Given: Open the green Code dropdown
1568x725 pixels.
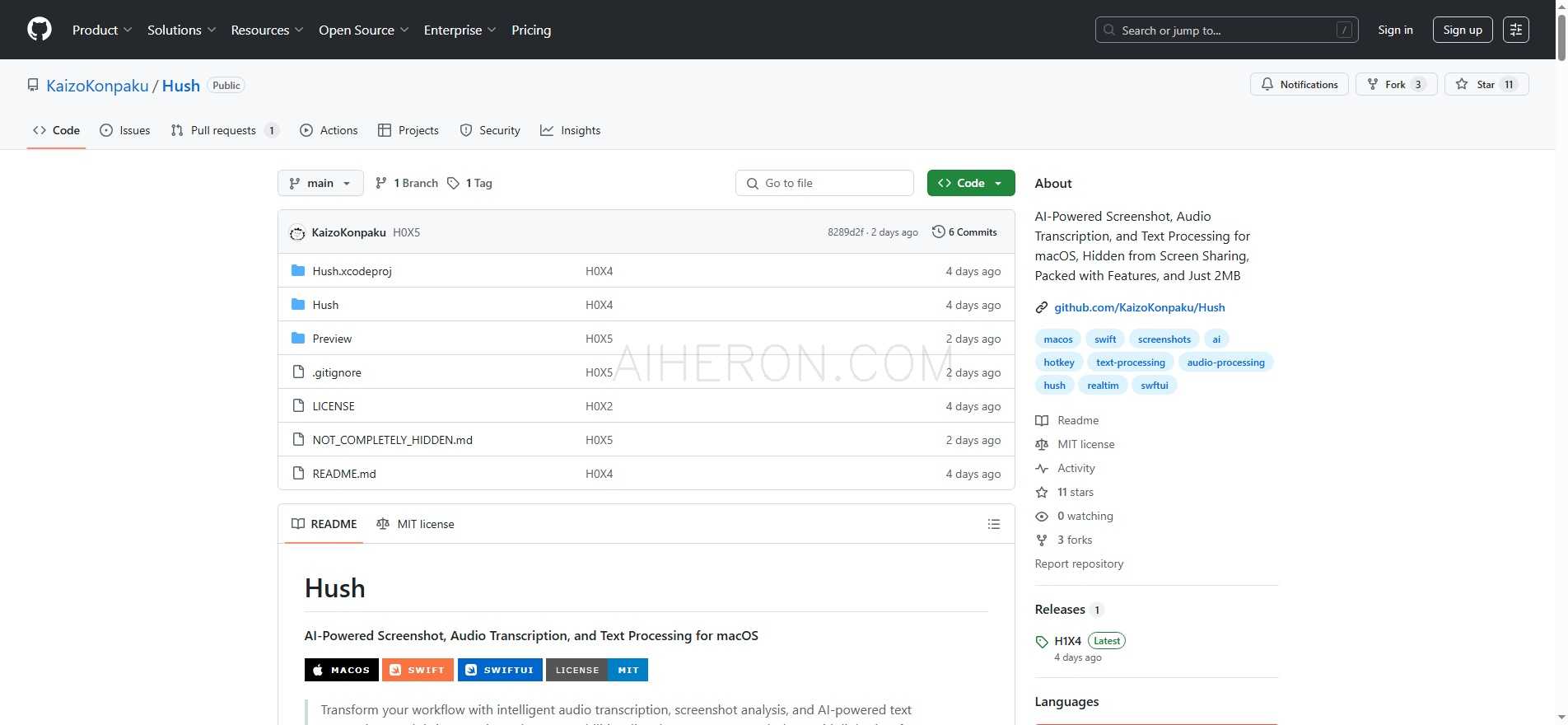Looking at the screenshot, I should tap(971, 183).
